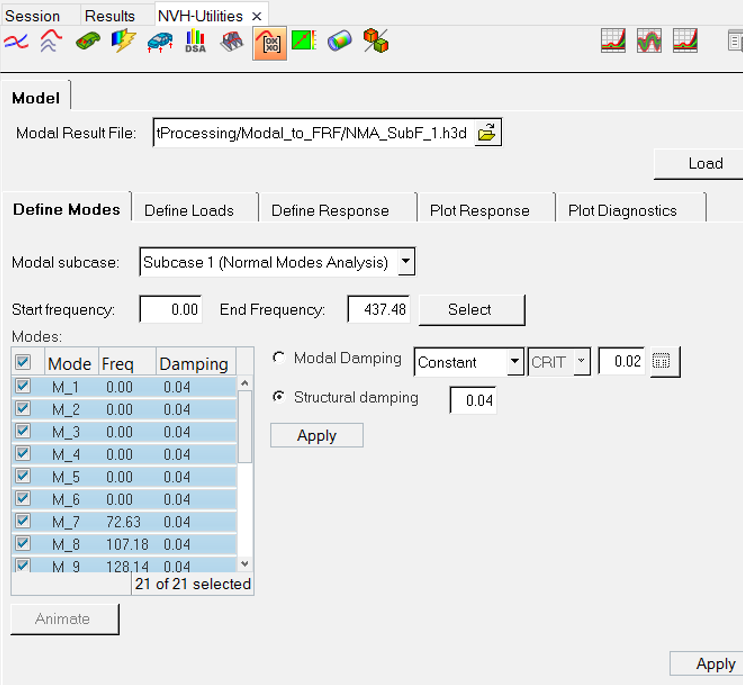
Task: Uncheck mode M_1 checkbox
Action: 23,386
